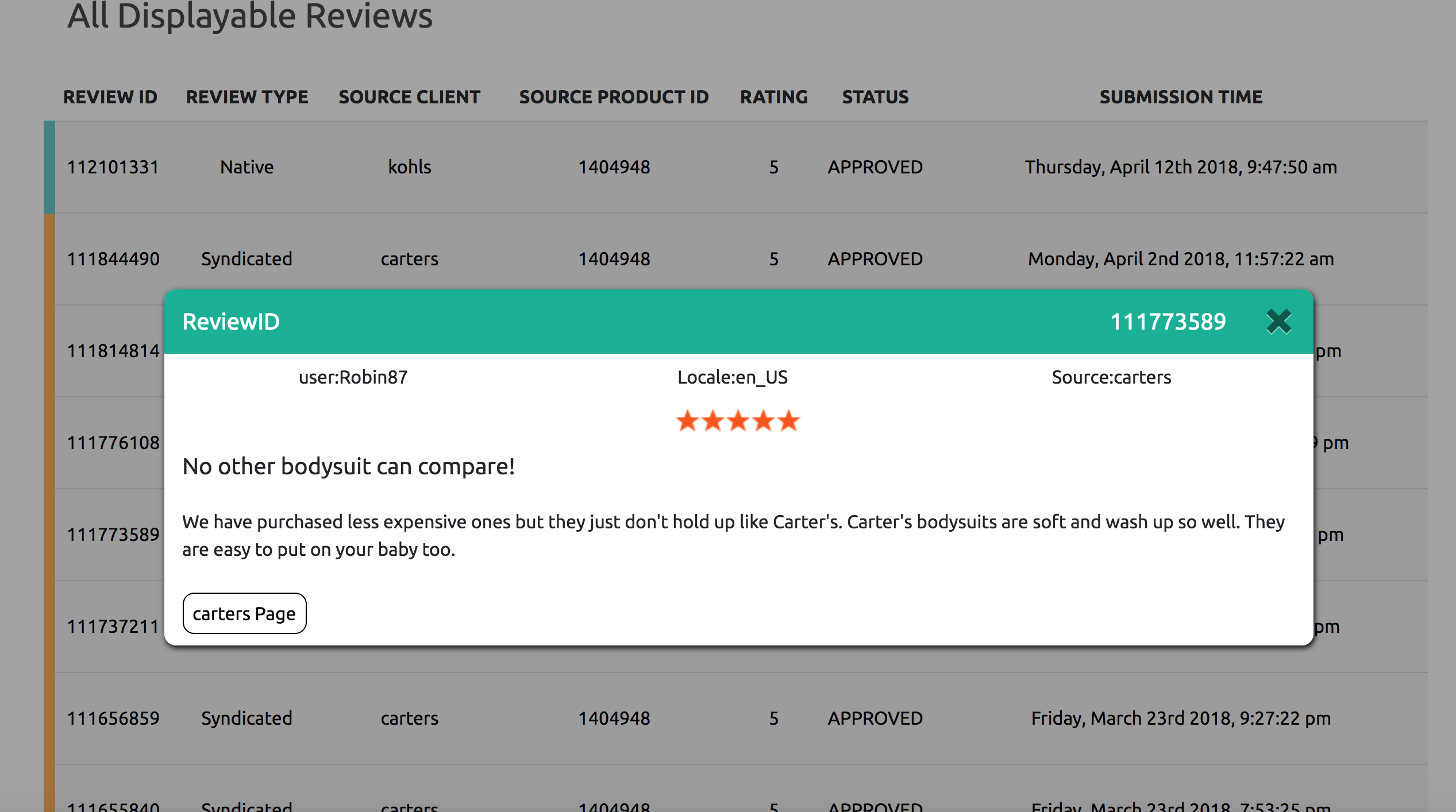Click the 111773589 ID in popup header
Screen dimensions: 1456x812
click(1168, 322)
